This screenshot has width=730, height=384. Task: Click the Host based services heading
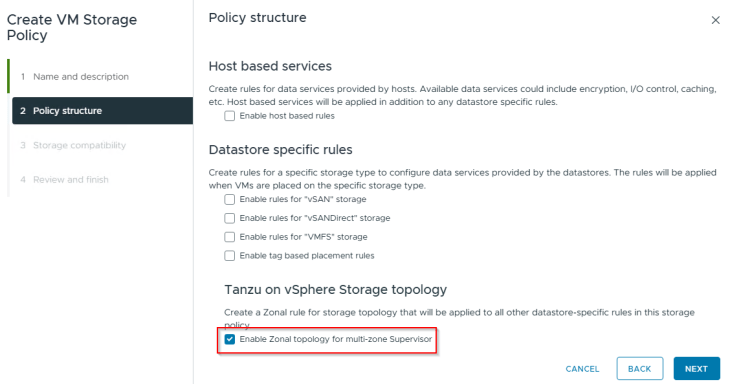(270, 66)
